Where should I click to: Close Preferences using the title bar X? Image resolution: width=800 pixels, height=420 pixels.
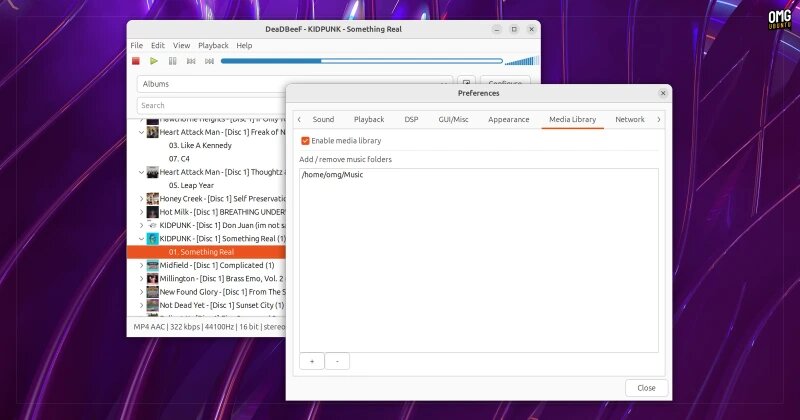(663, 93)
